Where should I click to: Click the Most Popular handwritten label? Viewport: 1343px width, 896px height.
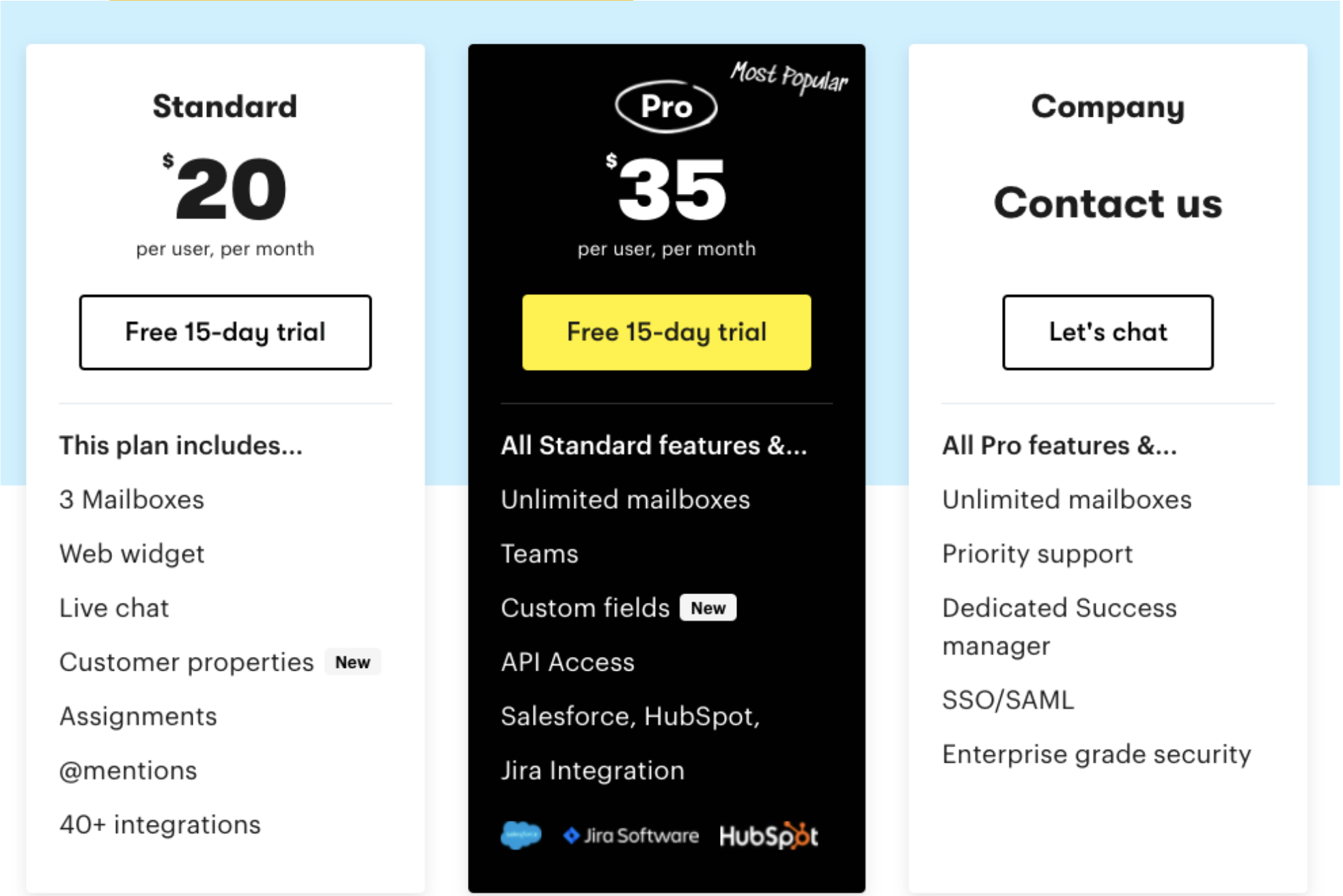(x=789, y=77)
